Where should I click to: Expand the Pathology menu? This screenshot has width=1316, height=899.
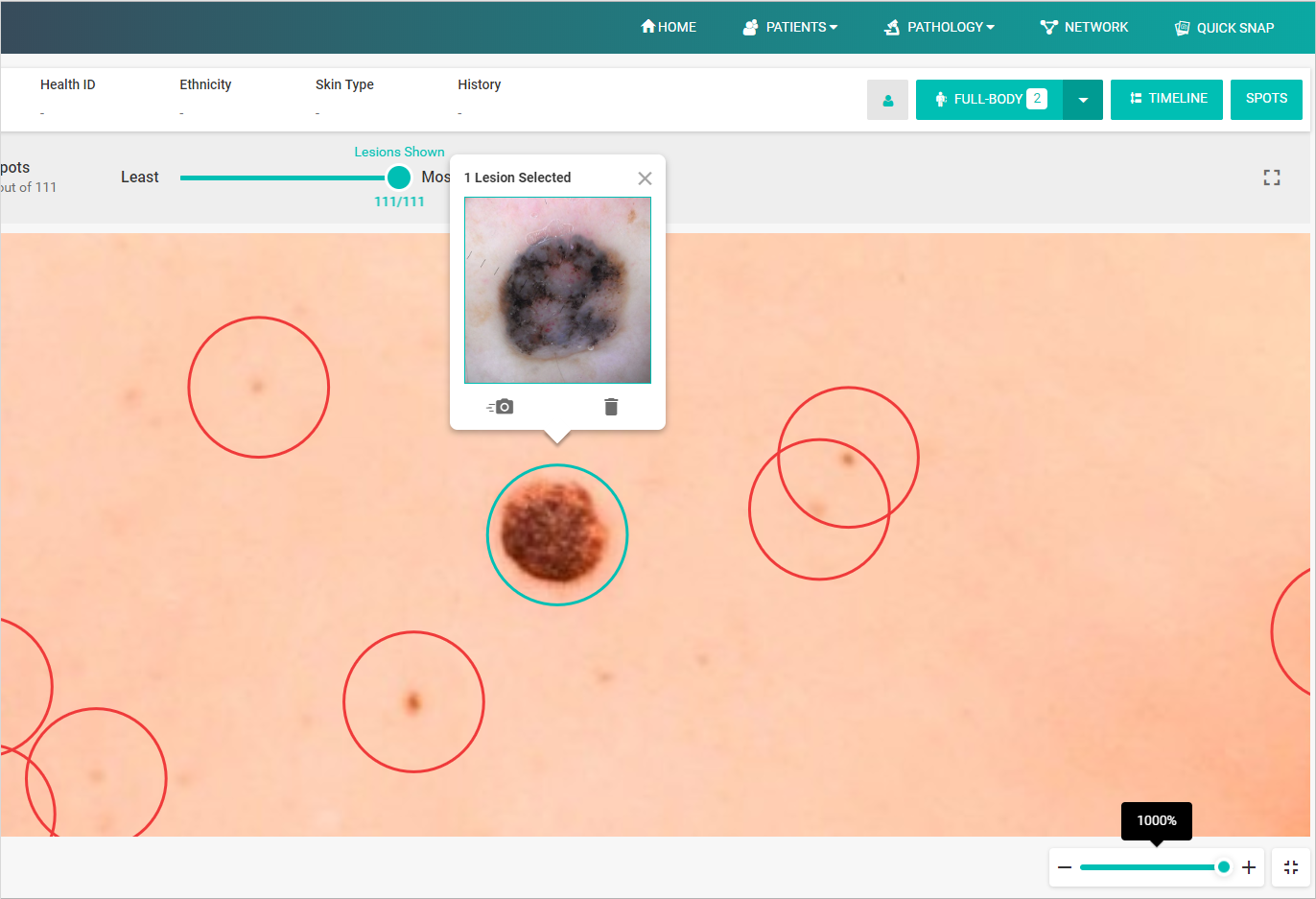[939, 27]
